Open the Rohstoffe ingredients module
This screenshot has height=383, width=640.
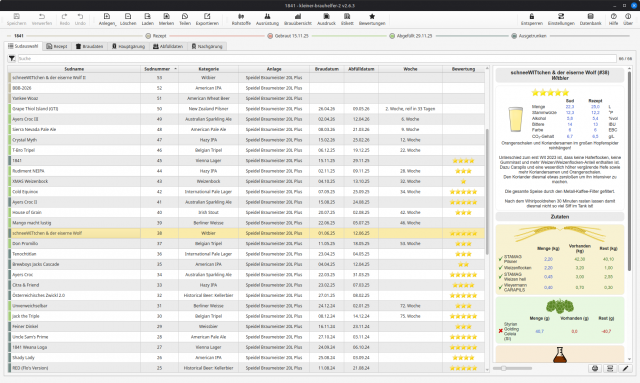pos(241,19)
